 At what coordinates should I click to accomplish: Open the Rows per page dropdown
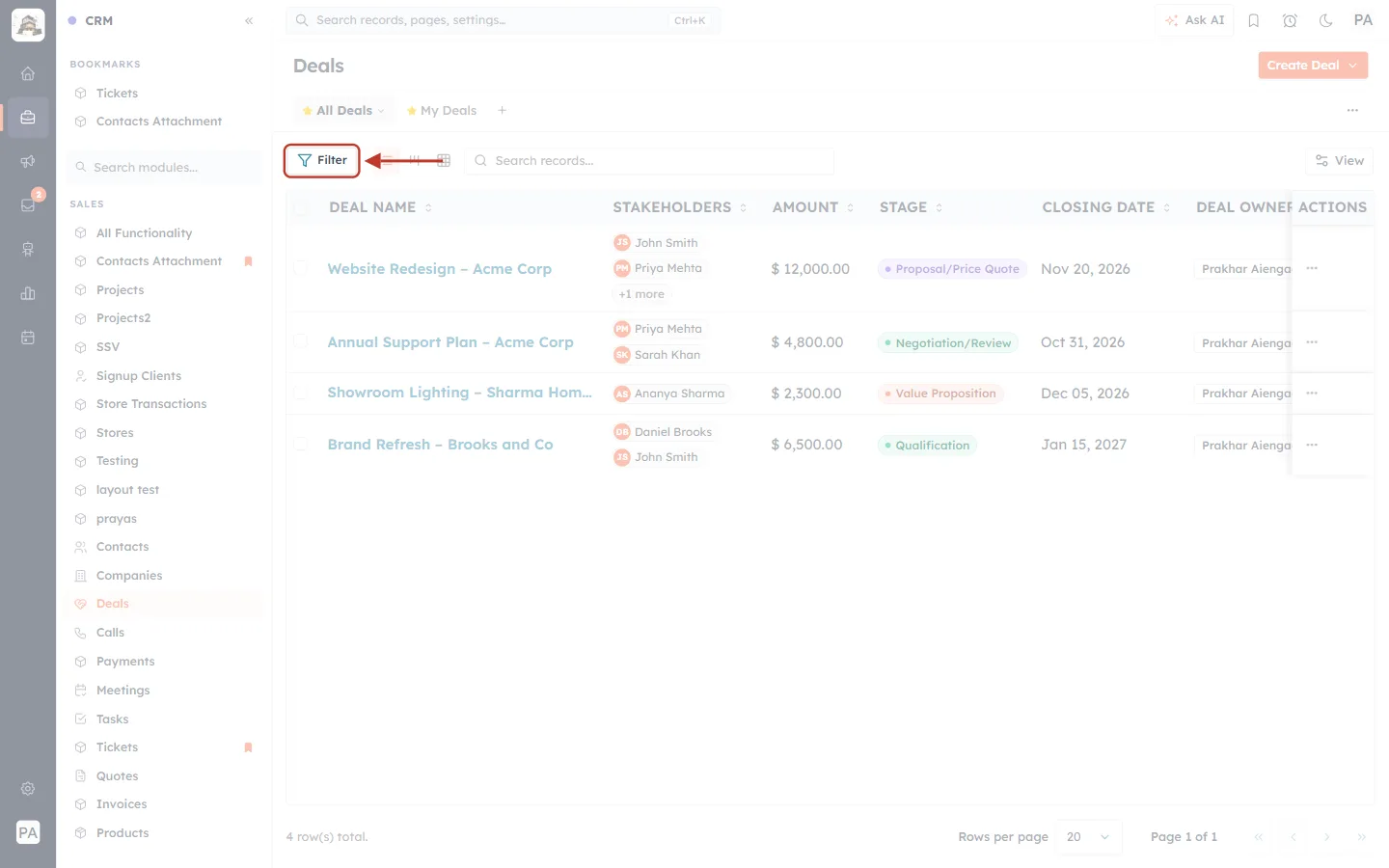(1089, 837)
